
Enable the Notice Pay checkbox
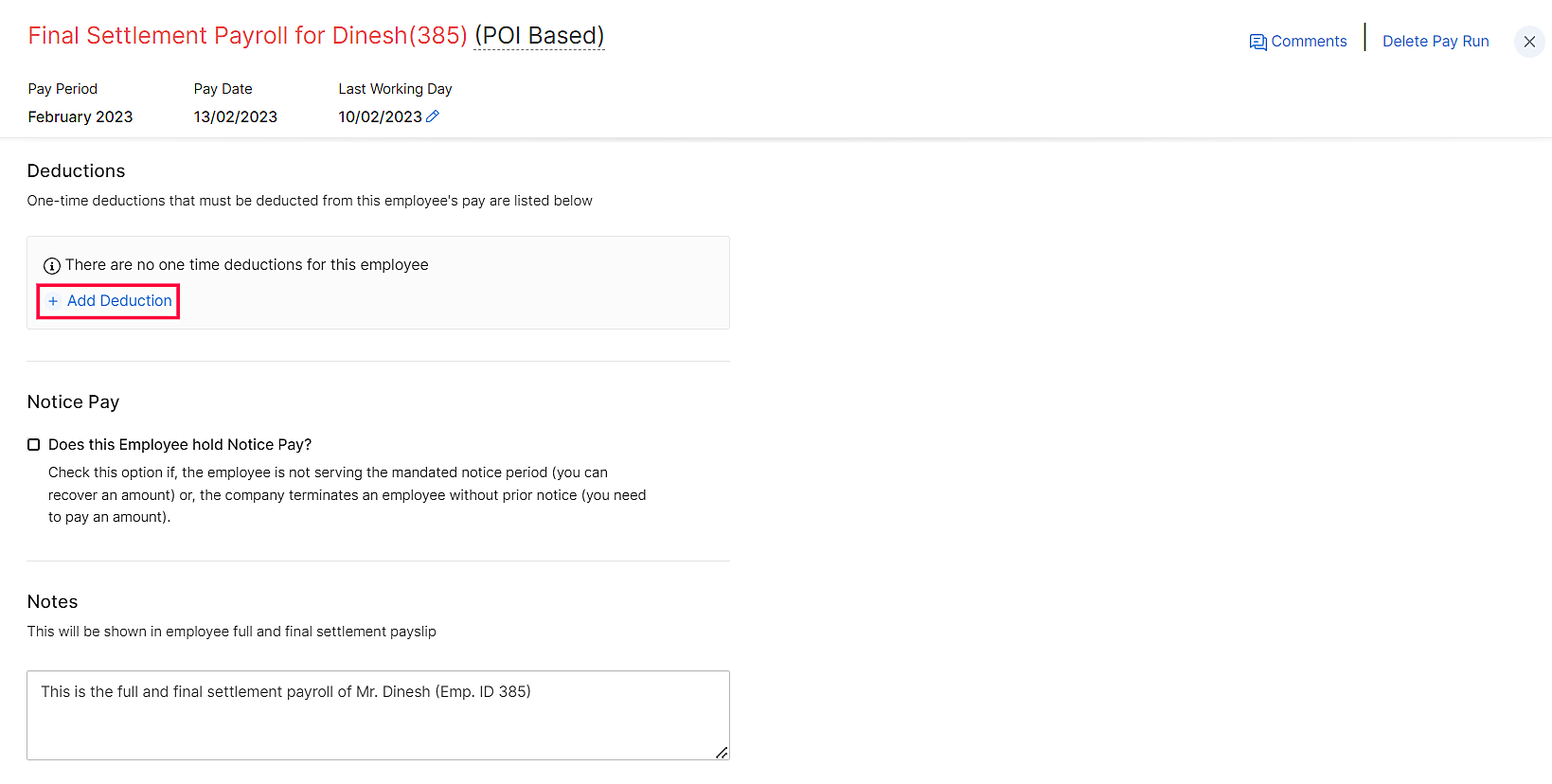(34, 445)
